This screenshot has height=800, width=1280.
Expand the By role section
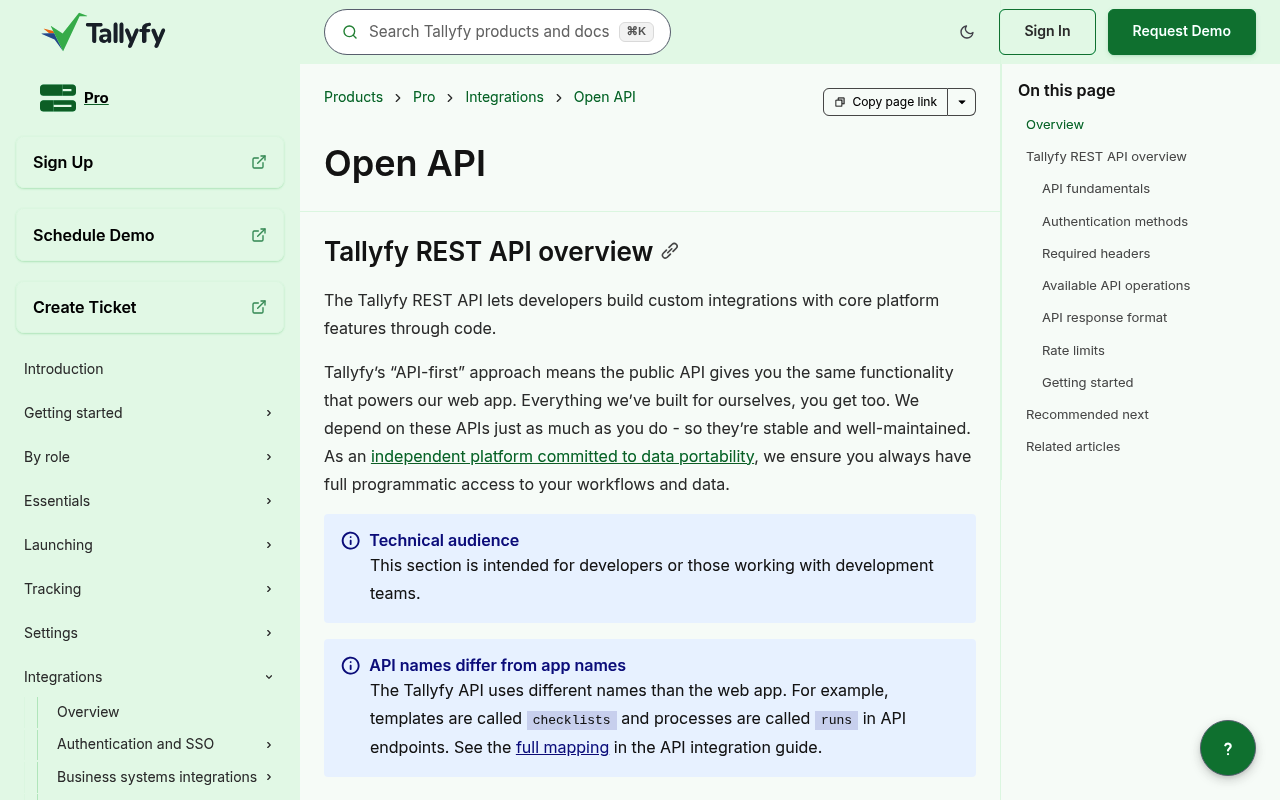pyautogui.click(x=269, y=457)
